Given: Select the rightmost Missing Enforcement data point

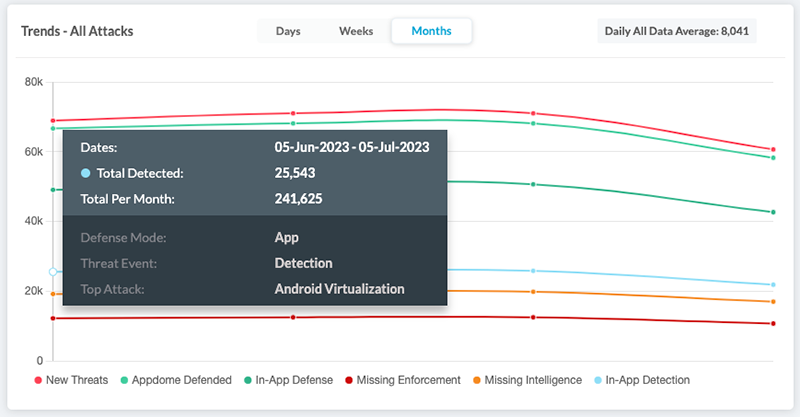Looking at the screenshot, I should 773,323.
